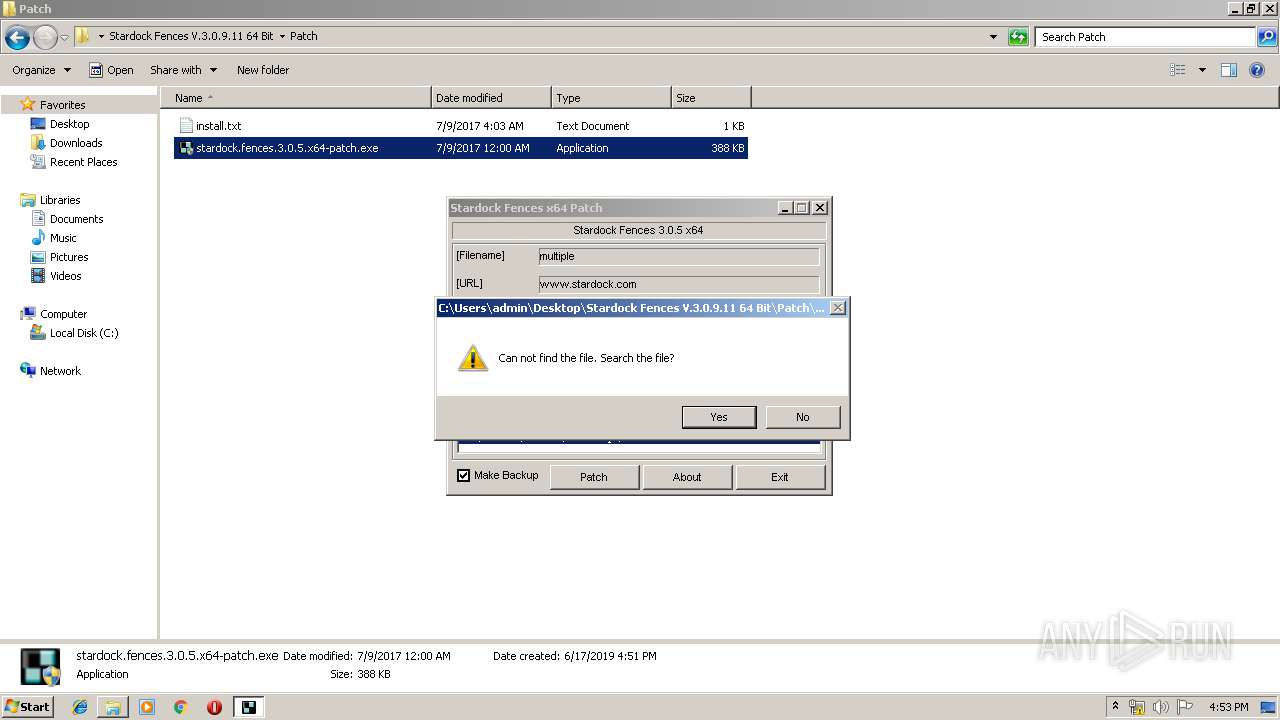
Task: Open Favorites in the navigation pane
Action: click(x=62, y=105)
